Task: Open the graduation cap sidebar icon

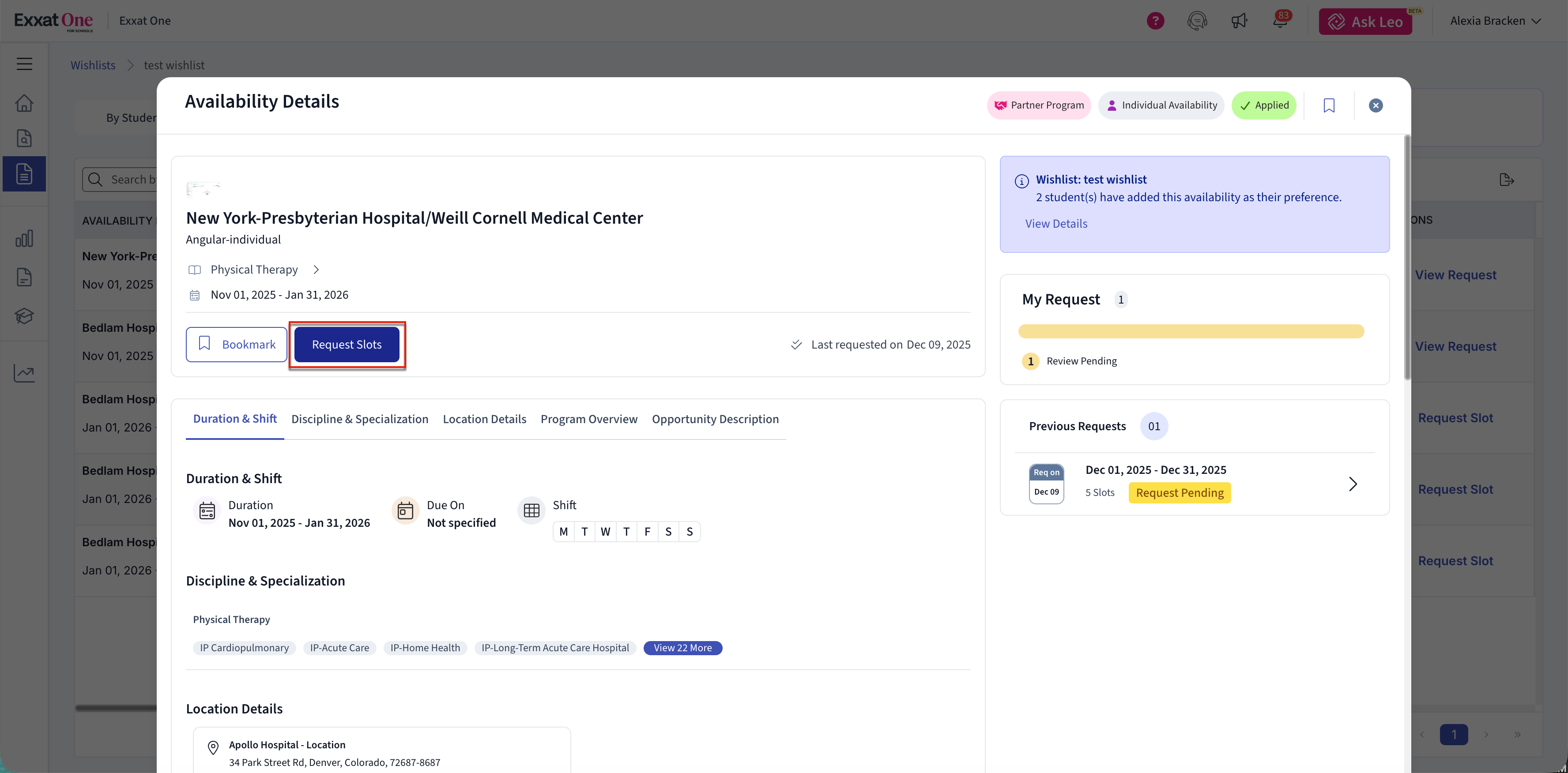Action: pyautogui.click(x=24, y=316)
